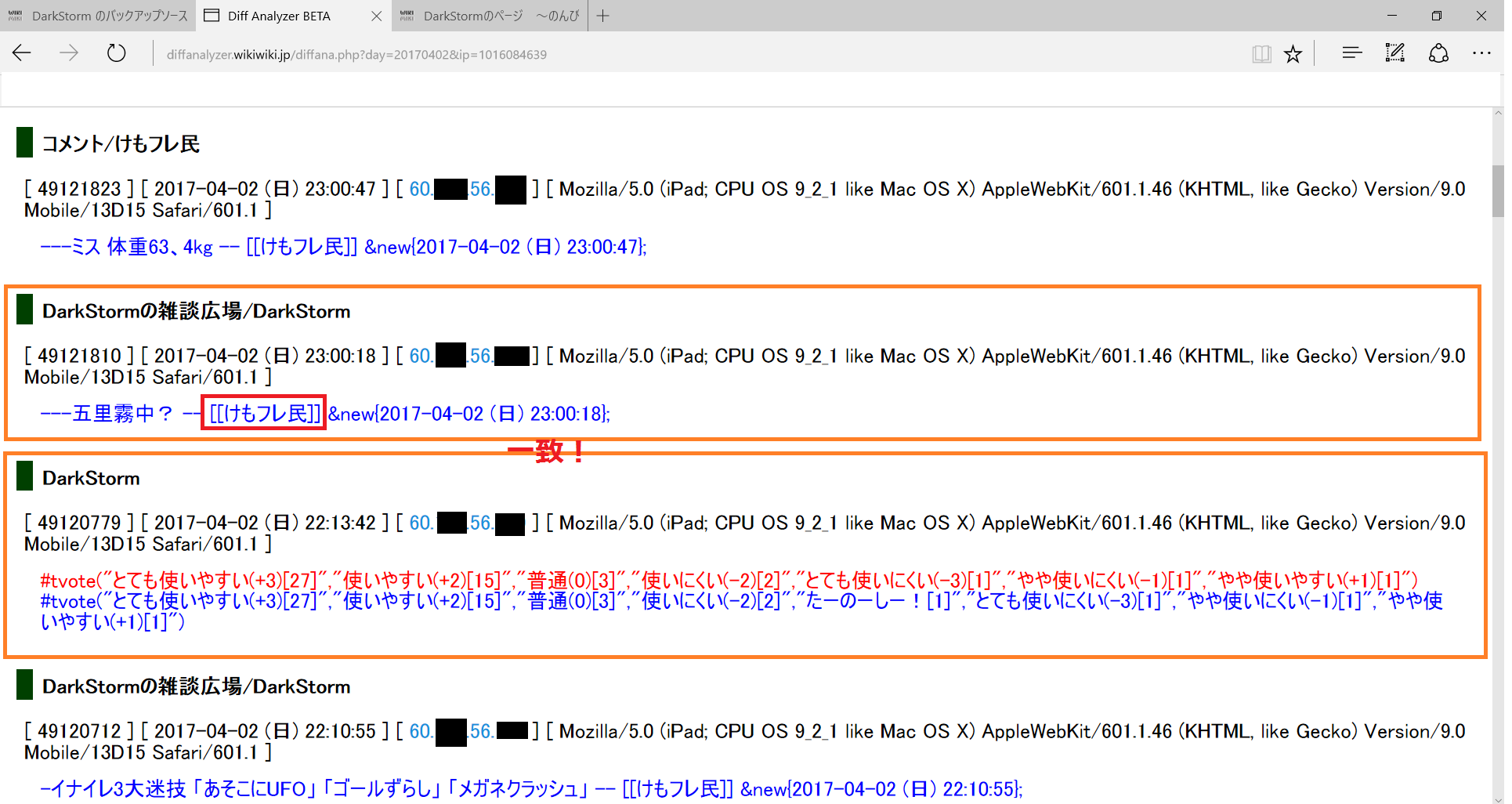Switch to DarkStorm のバックアップソース tab

coord(98,16)
